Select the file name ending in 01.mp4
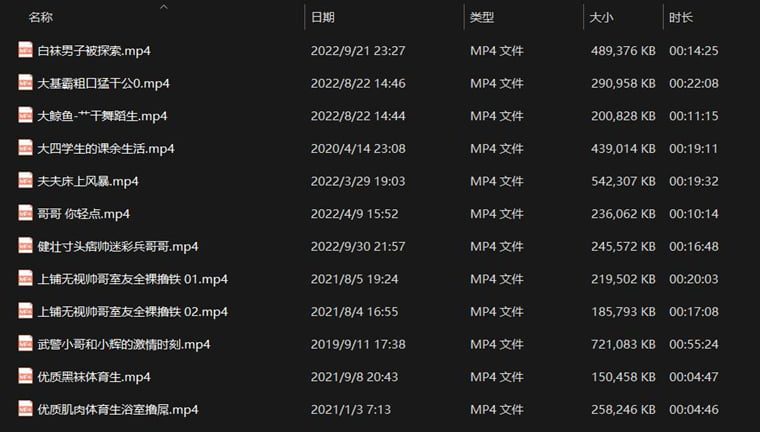The image size is (760, 432). (x=133, y=279)
